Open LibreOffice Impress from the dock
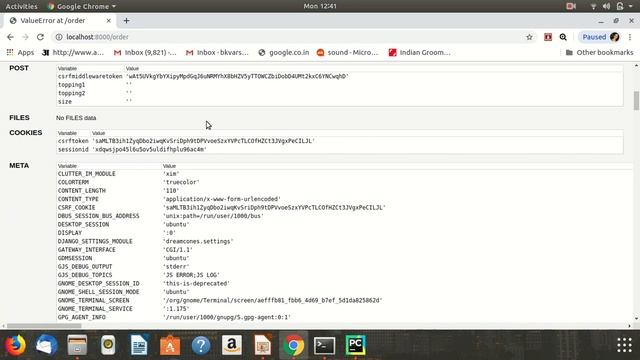Screen dimensions: 640x360 262,345
